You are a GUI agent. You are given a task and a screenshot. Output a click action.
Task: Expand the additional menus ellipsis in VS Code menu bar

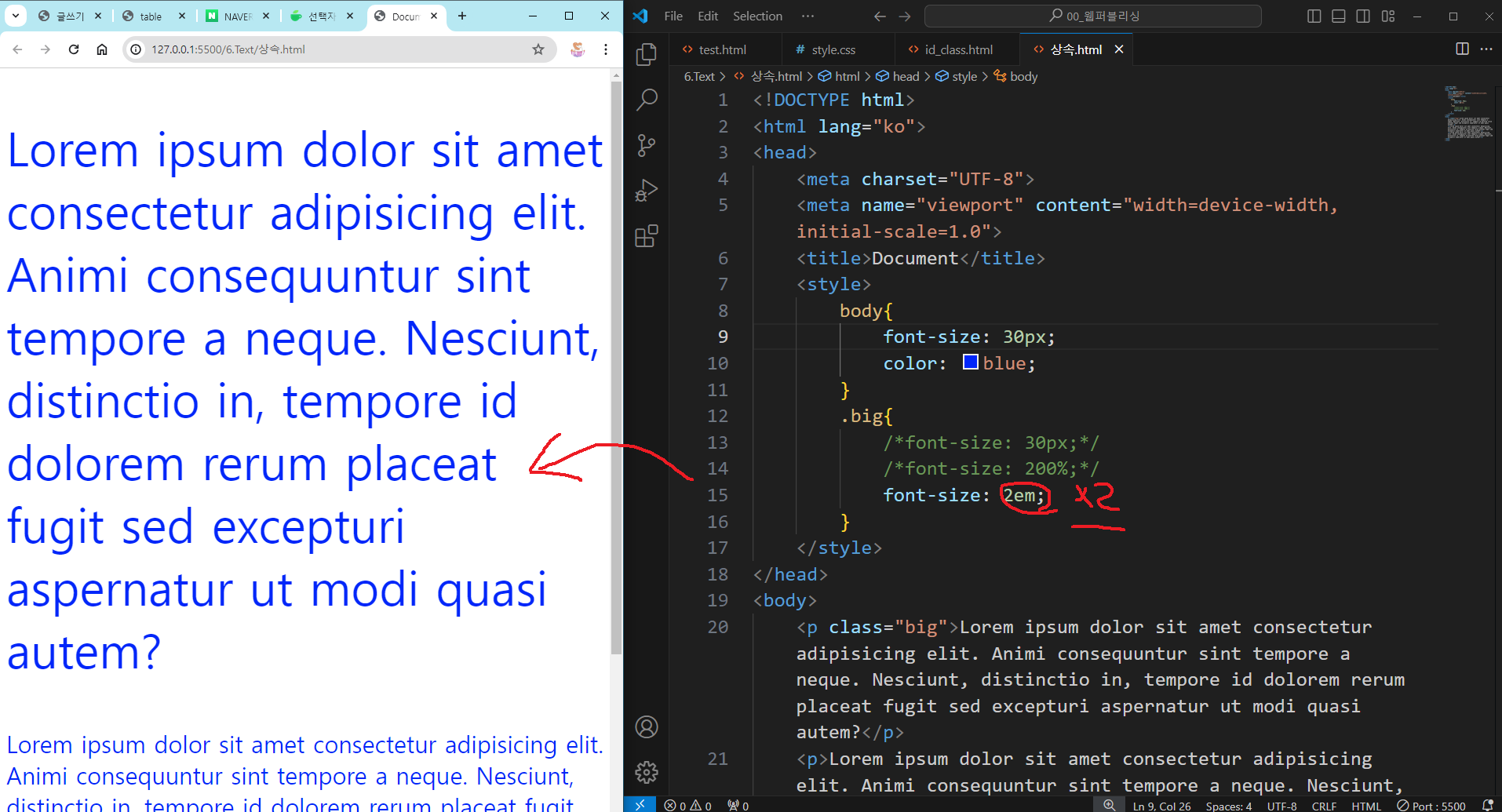click(808, 16)
